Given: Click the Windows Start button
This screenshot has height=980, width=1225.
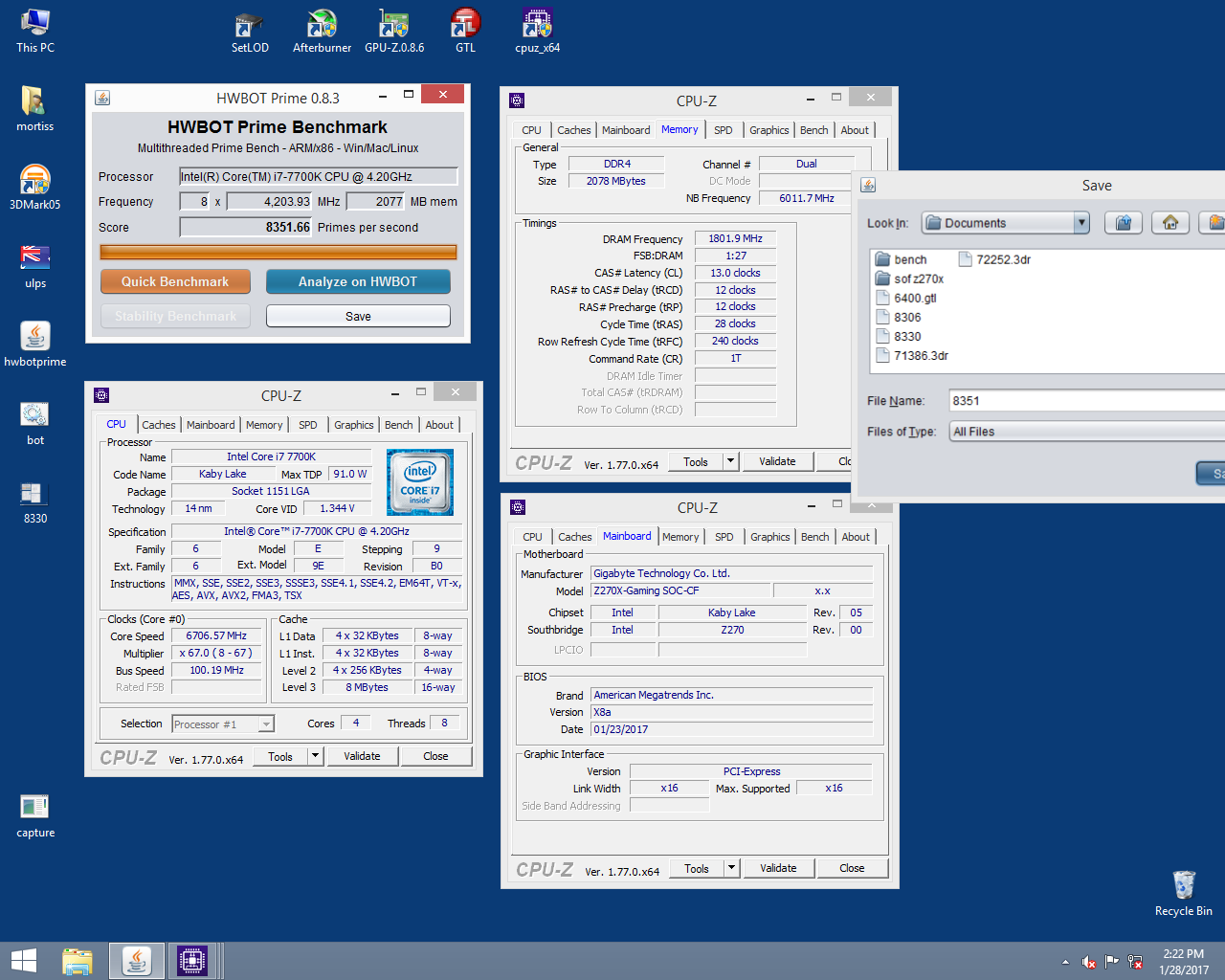Looking at the screenshot, I should (23, 961).
